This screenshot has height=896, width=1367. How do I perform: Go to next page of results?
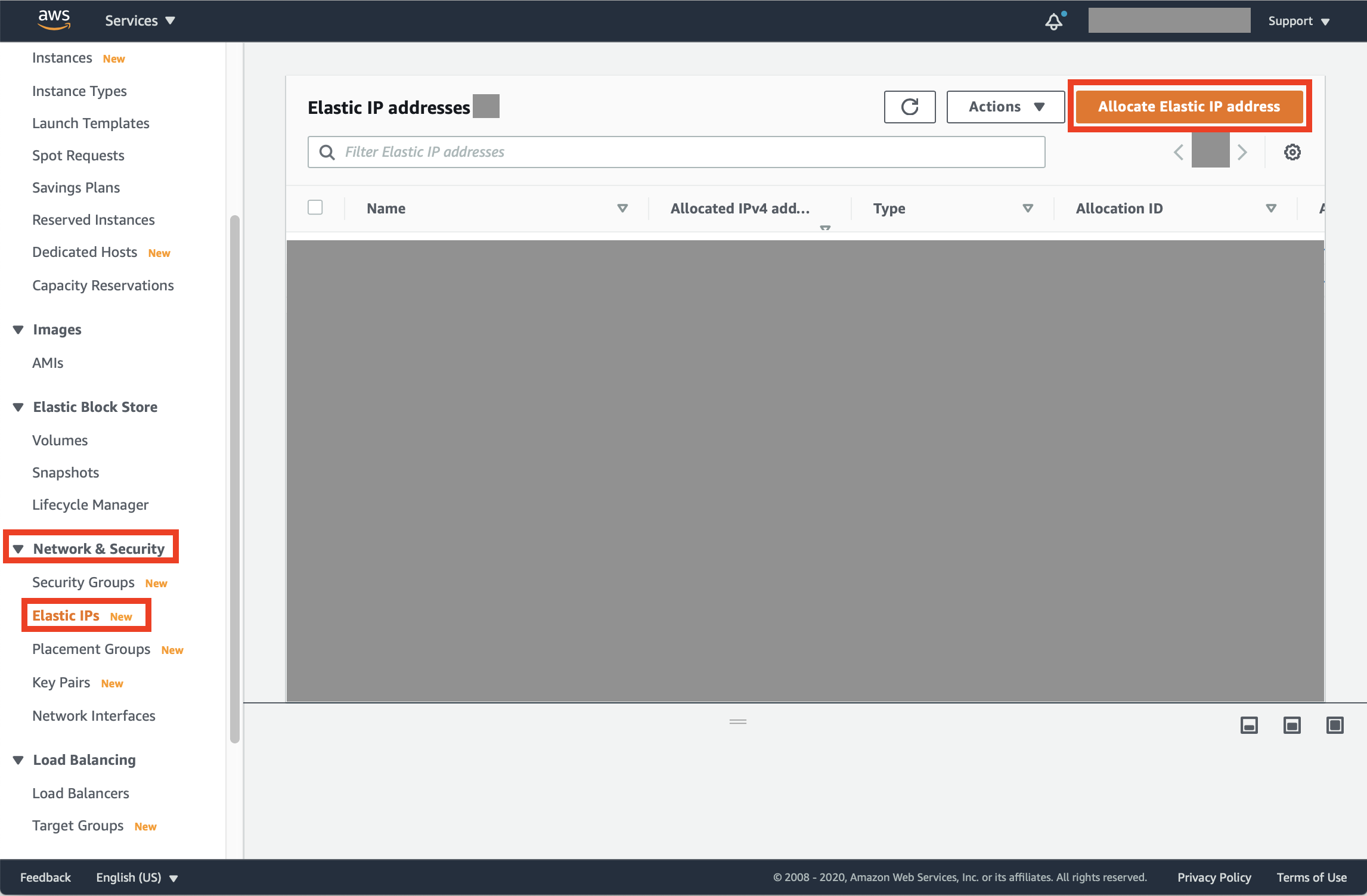[x=1242, y=152]
